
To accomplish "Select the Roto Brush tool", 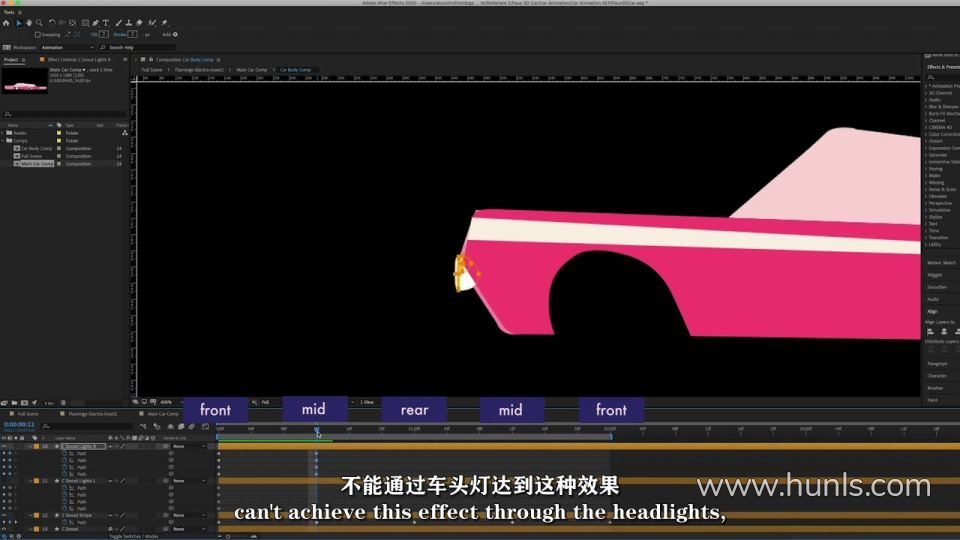I will coord(152,23).
